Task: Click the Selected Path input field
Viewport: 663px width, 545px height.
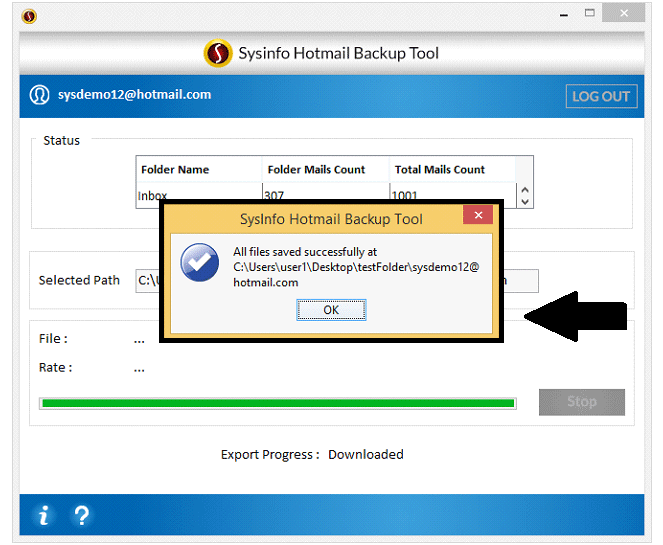Action: pyautogui.click(x=337, y=281)
